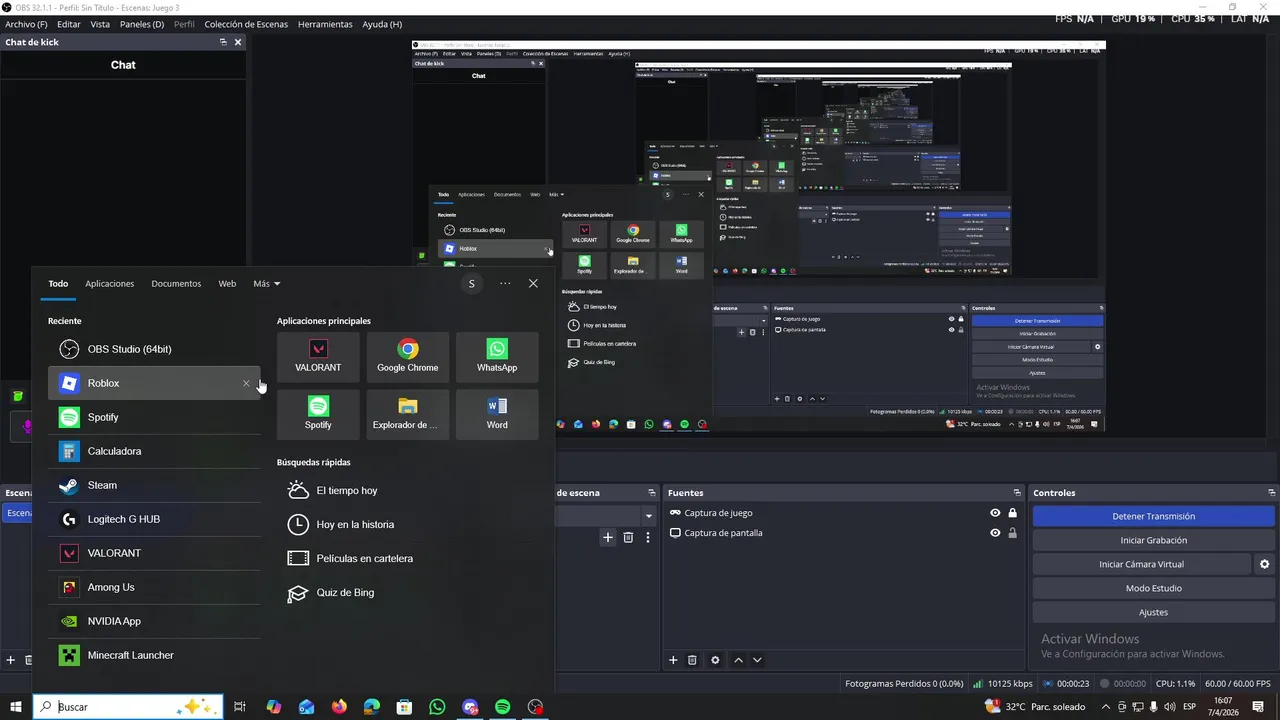
Task: Toggle lock on Captura de juego source
Action: (x=1012, y=513)
